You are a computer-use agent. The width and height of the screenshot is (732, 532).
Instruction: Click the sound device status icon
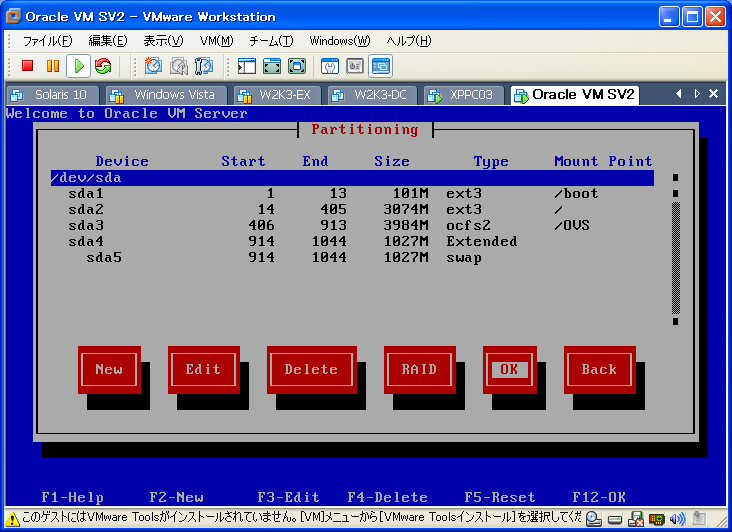tap(677, 519)
